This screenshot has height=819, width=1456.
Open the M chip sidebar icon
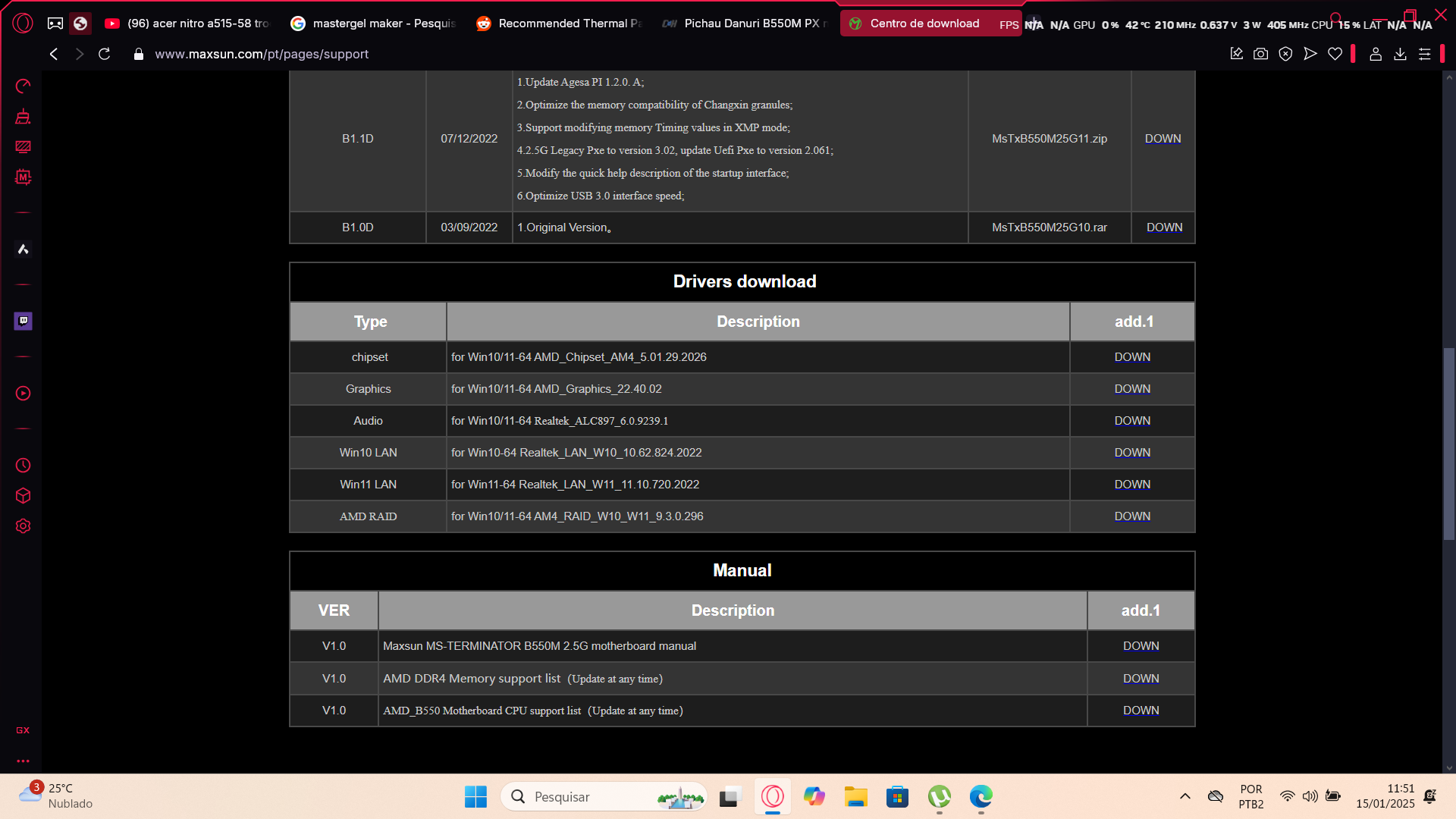click(x=23, y=177)
